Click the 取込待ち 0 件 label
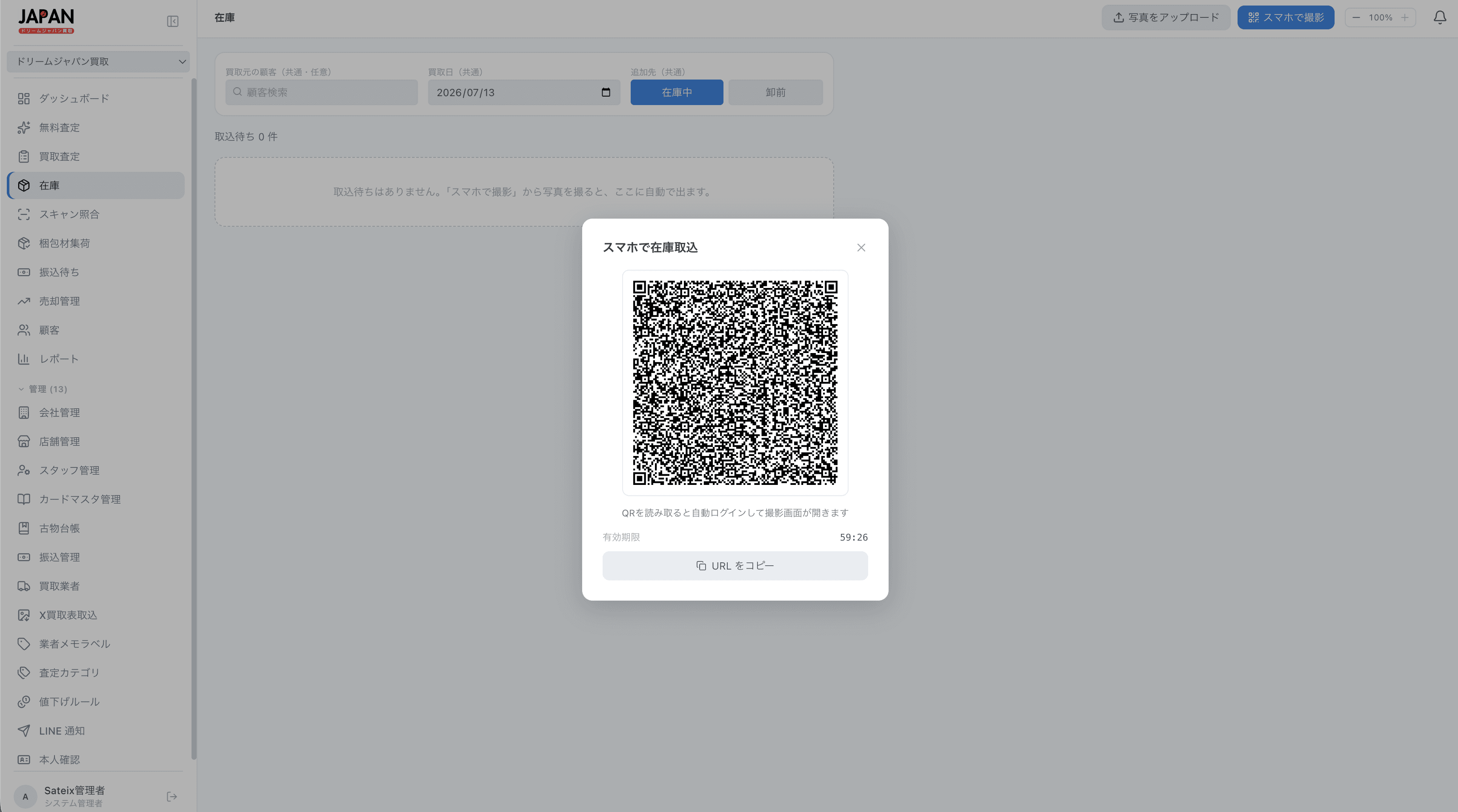 pos(246,137)
